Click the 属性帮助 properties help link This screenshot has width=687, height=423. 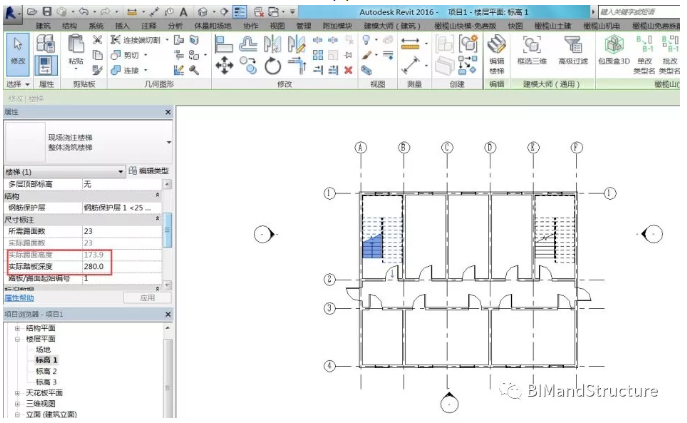coord(19,298)
